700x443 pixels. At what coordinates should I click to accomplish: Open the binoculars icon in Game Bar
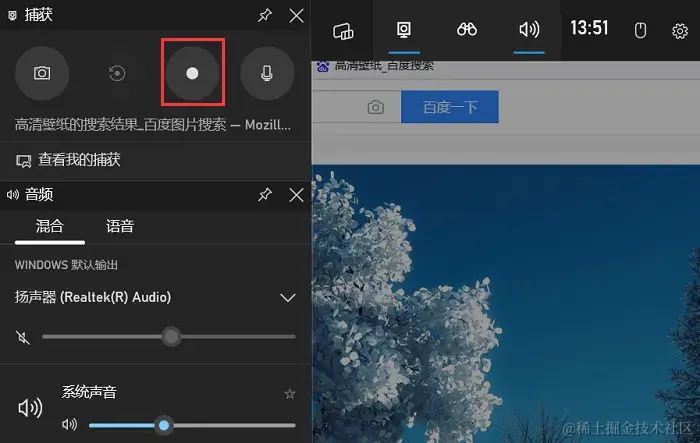pyautogui.click(x=467, y=29)
